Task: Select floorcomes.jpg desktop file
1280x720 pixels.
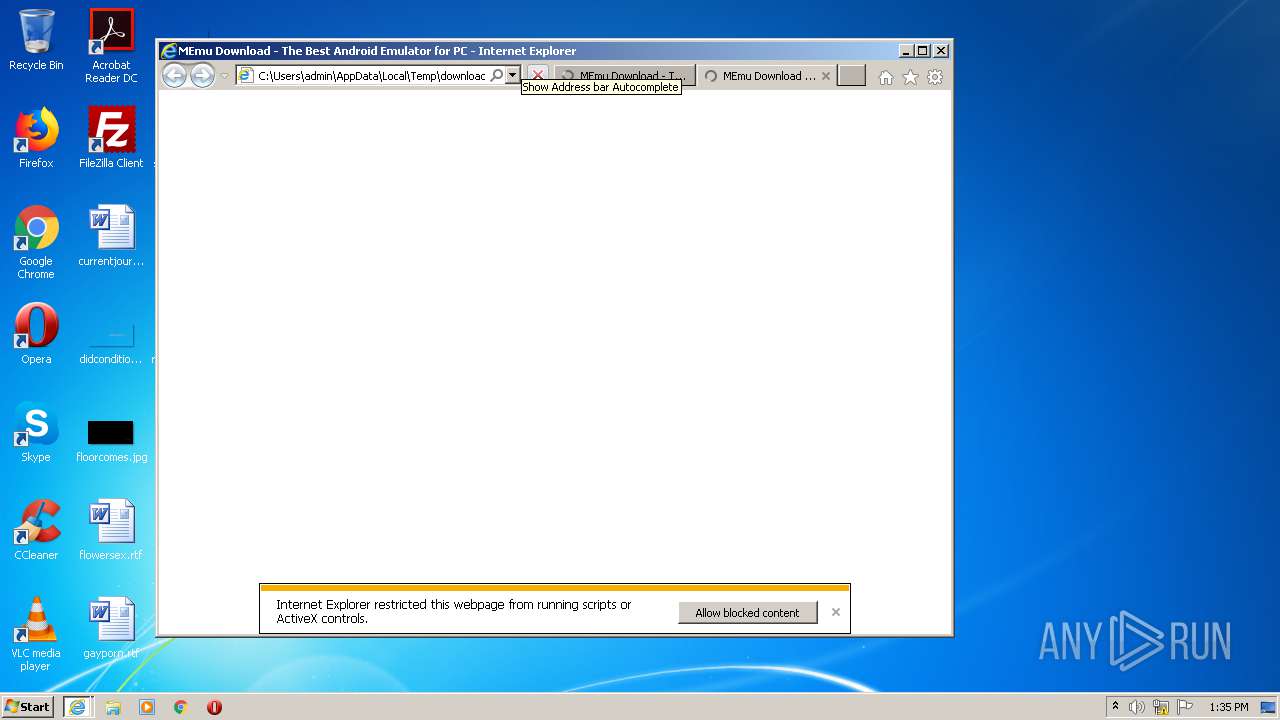Action: tap(111, 439)
